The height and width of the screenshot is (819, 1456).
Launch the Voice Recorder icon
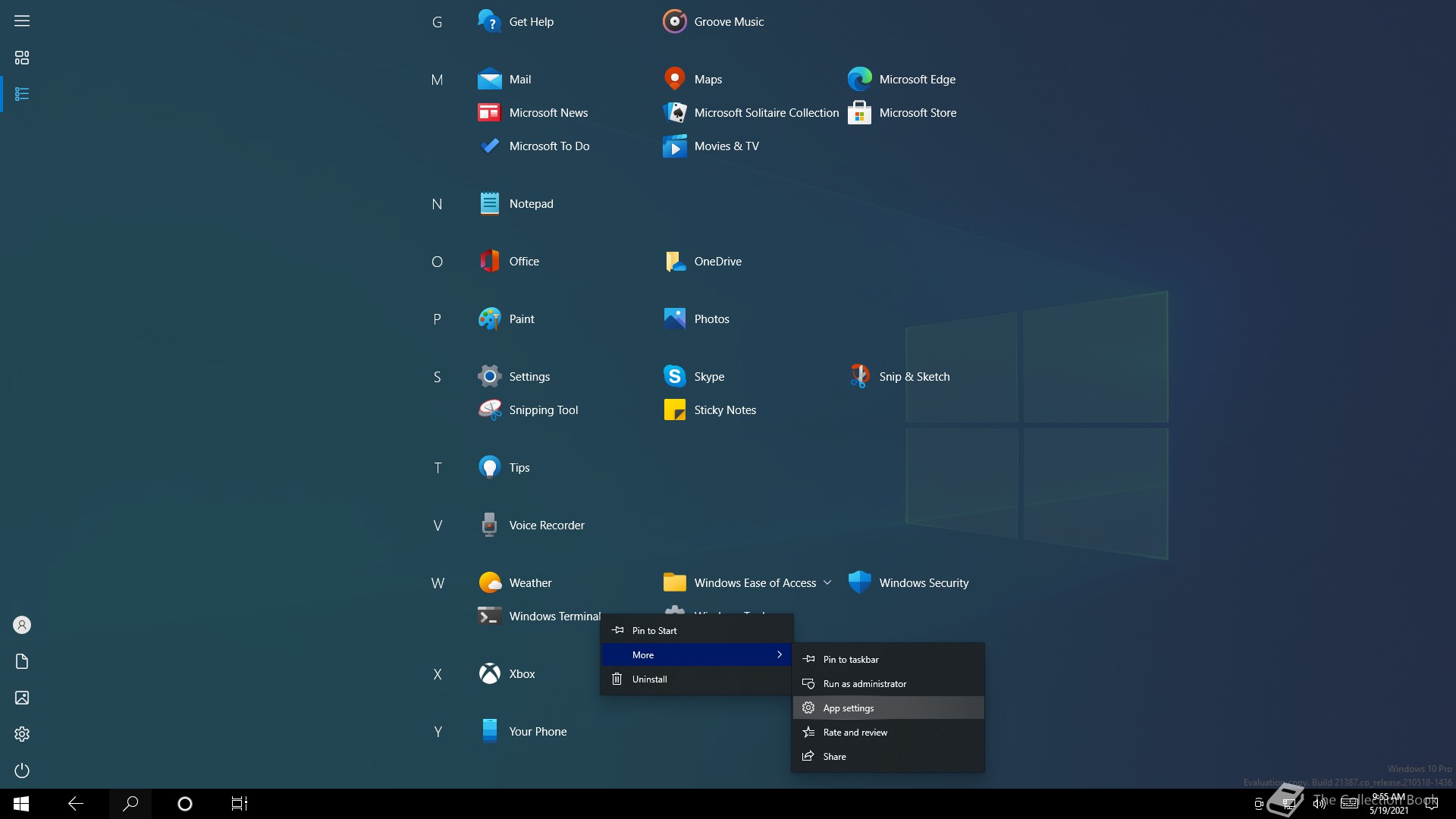tap(489, 525)
